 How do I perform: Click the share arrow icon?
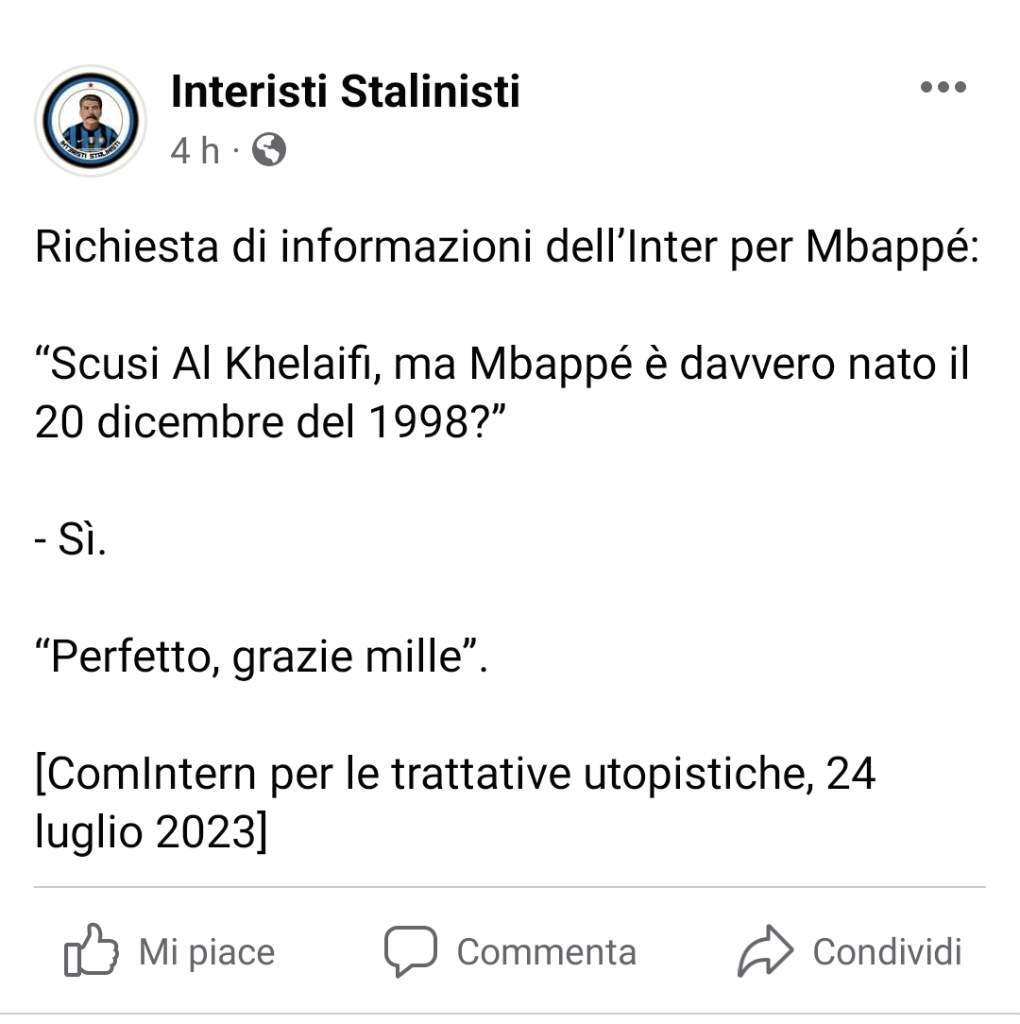click(x=765, y=951)
